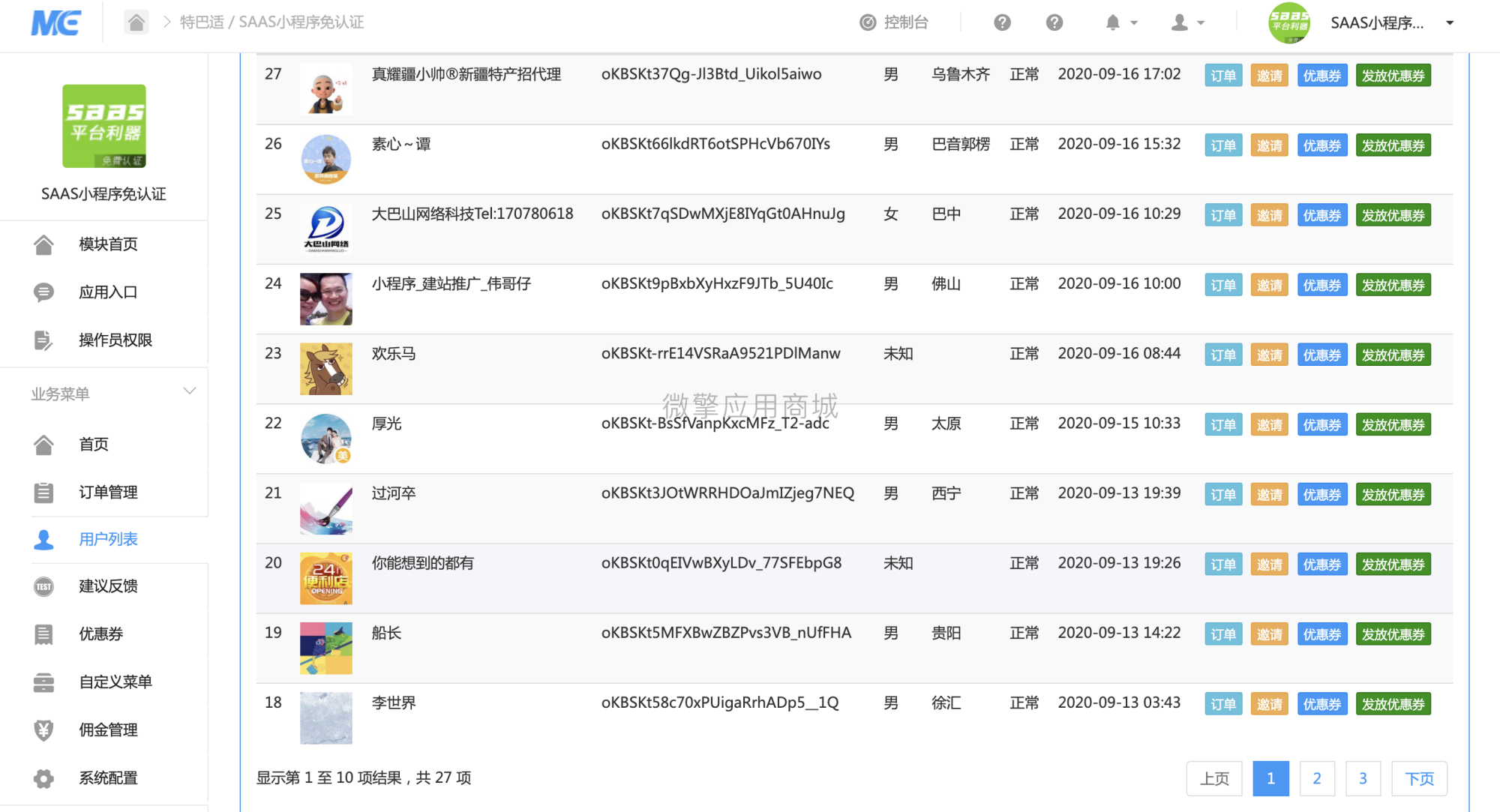Go to previous page with 上页
Viewport: 1500px width, 812px height.
point(1214,778)
